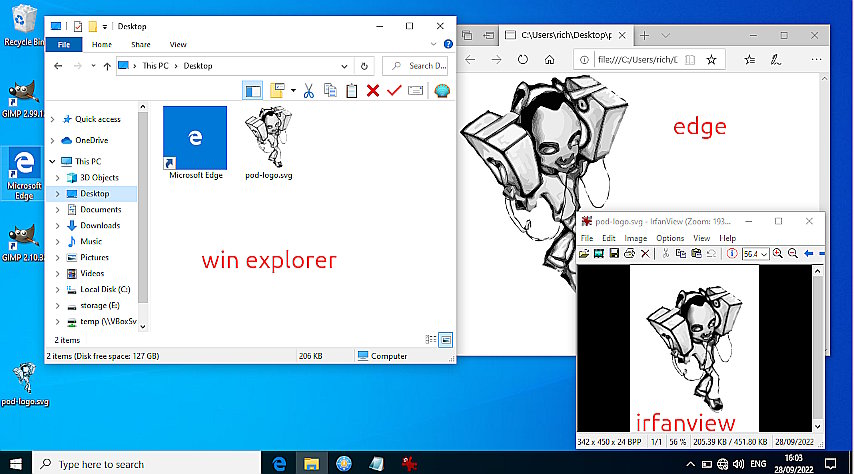Click the red checkmark Properties icon in Explorer
This screenshot has height=474, width=854.
(x=394, y=90)
